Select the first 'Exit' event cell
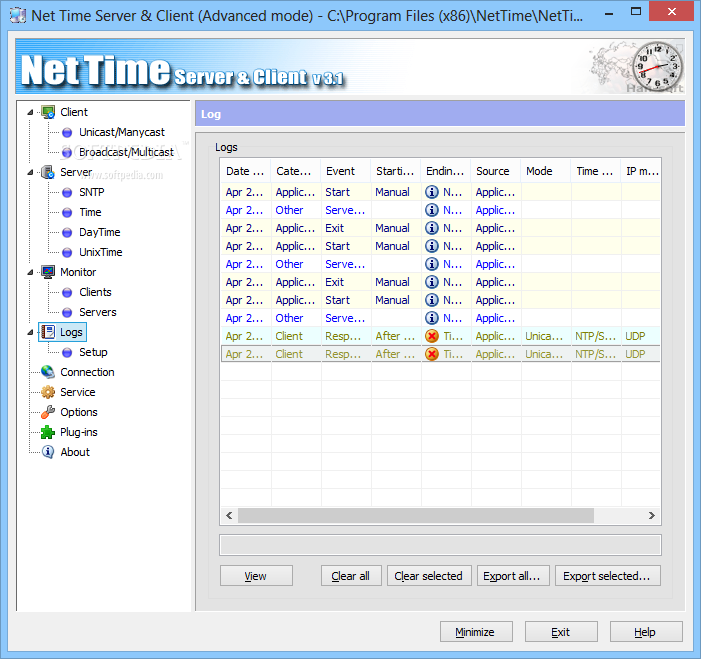The width and height of the screenshot is (701, 659). tap(346, 228)
